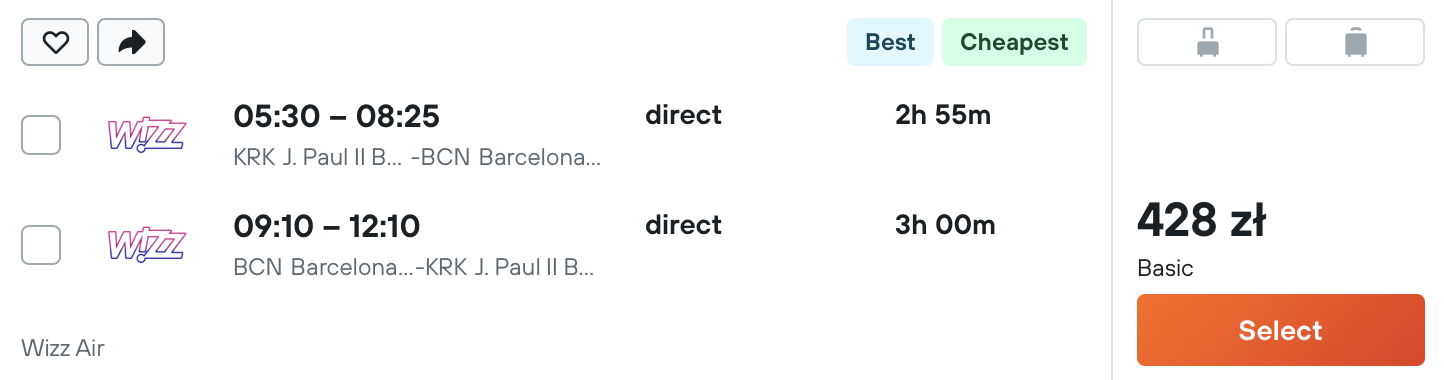
Task: Click the 428 zł price
Action: coord(1202,220)
